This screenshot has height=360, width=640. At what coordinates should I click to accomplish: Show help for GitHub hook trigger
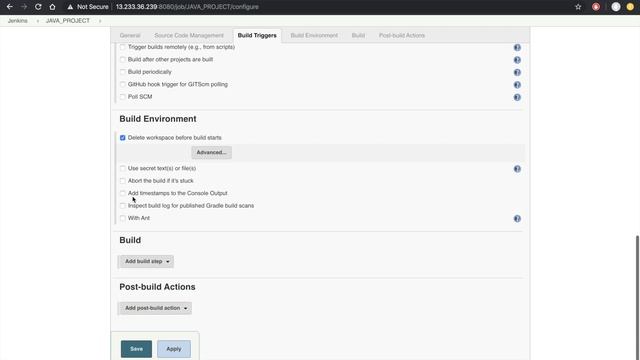[x=517, y=85]
